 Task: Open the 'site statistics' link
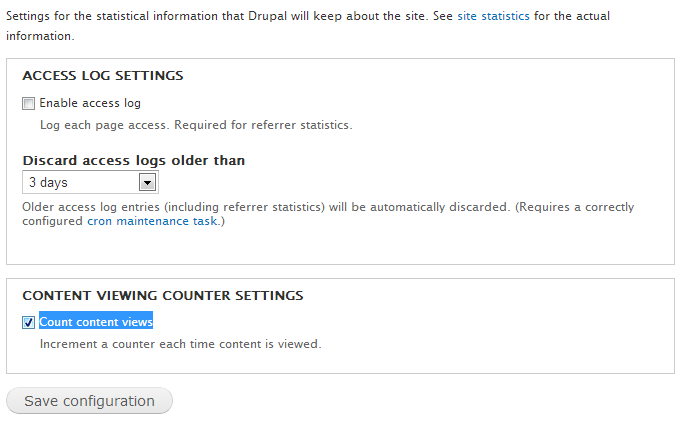(x=493, y=17)
